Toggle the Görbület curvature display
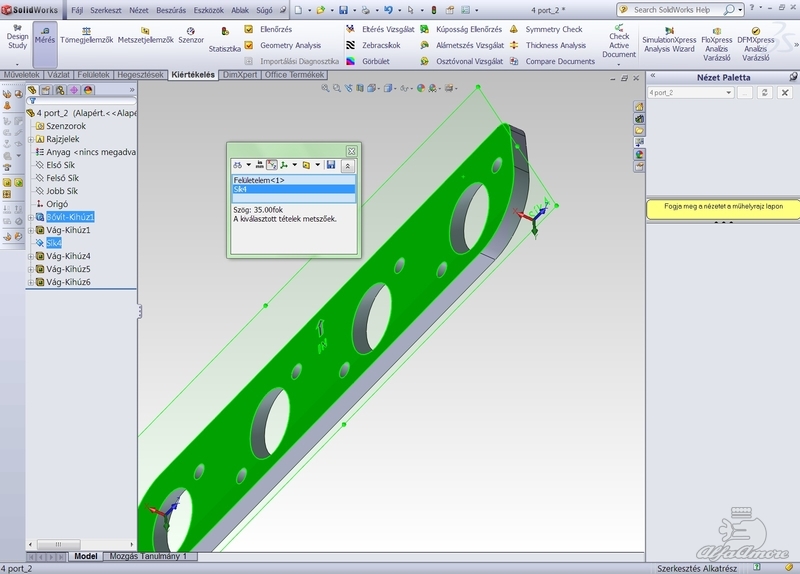Image resolution: width=800 pixels, height=574 pixels. [x=351, y=61]
